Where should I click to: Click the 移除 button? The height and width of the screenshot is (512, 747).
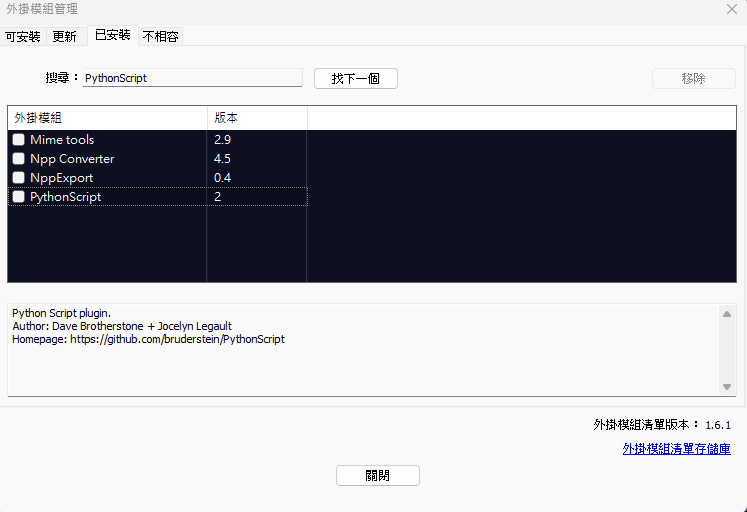click(693, 78)
